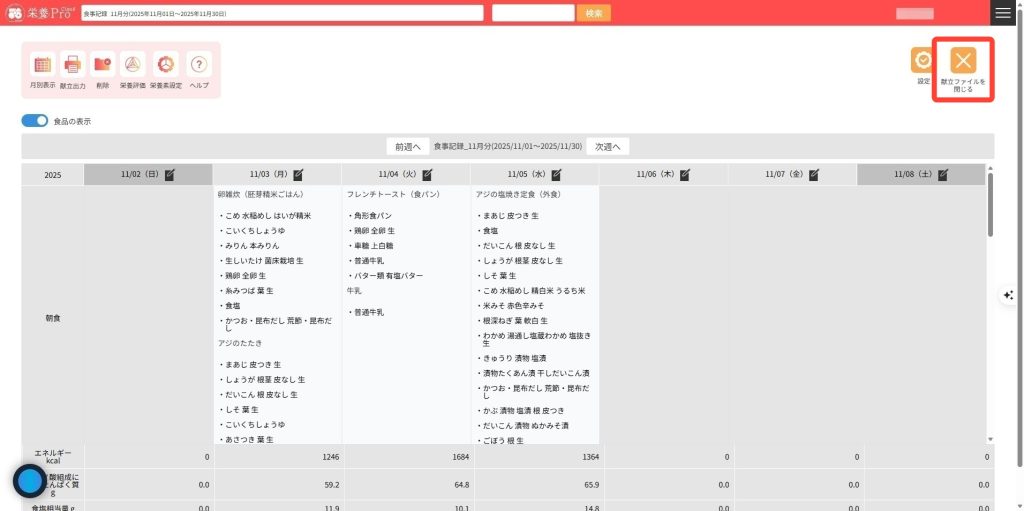This screenshot has width=1024, height=511.
Task: Click the meal table vertical scrollbar
Action: pos(990,210)
